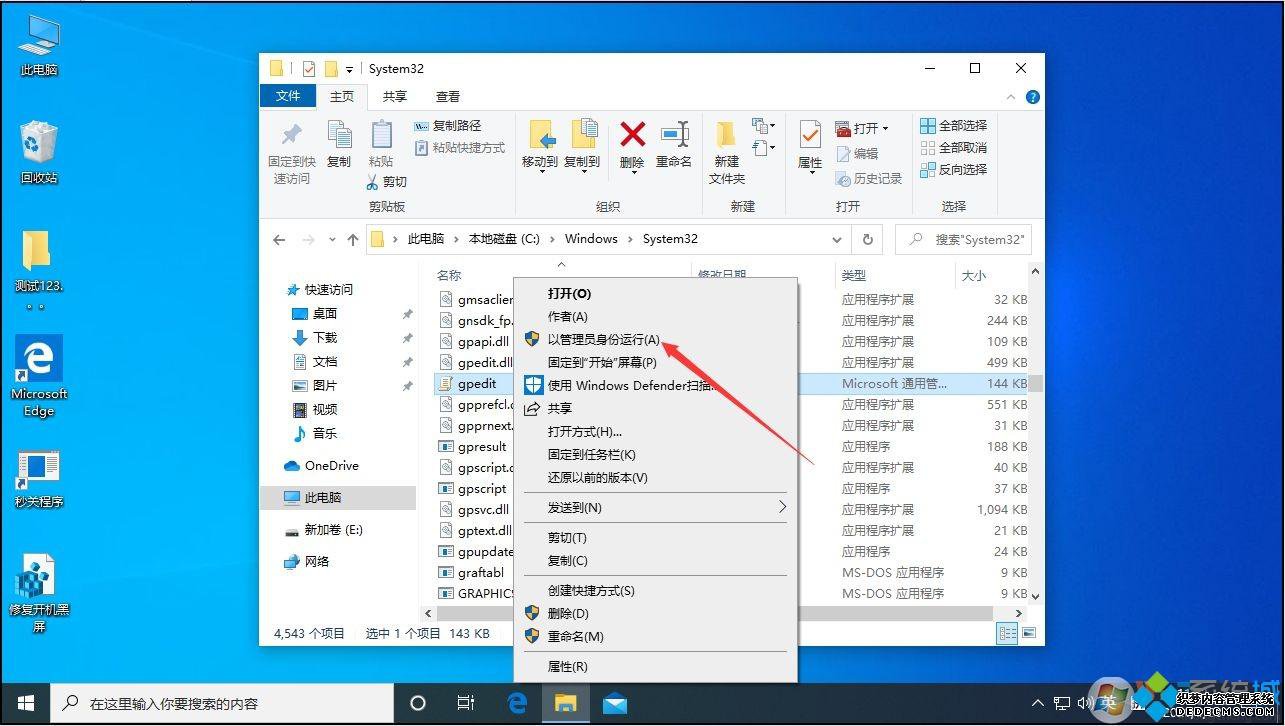Screen dimensions: 1285x726
Task: Select 快速访问 in the navigation pane
Action: pyautogui.click(x=328, y=290)
